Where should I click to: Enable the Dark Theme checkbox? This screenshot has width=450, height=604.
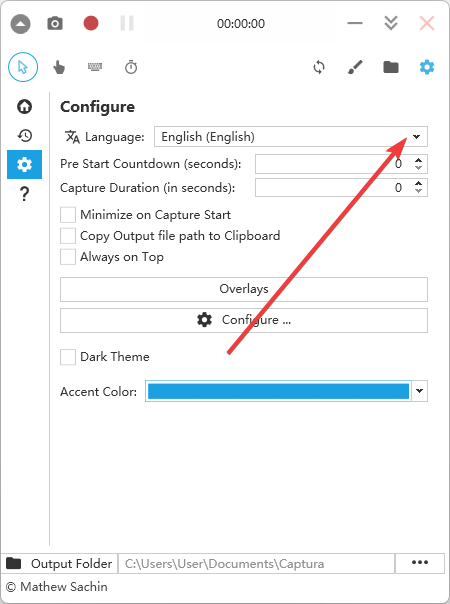[68, 357]
